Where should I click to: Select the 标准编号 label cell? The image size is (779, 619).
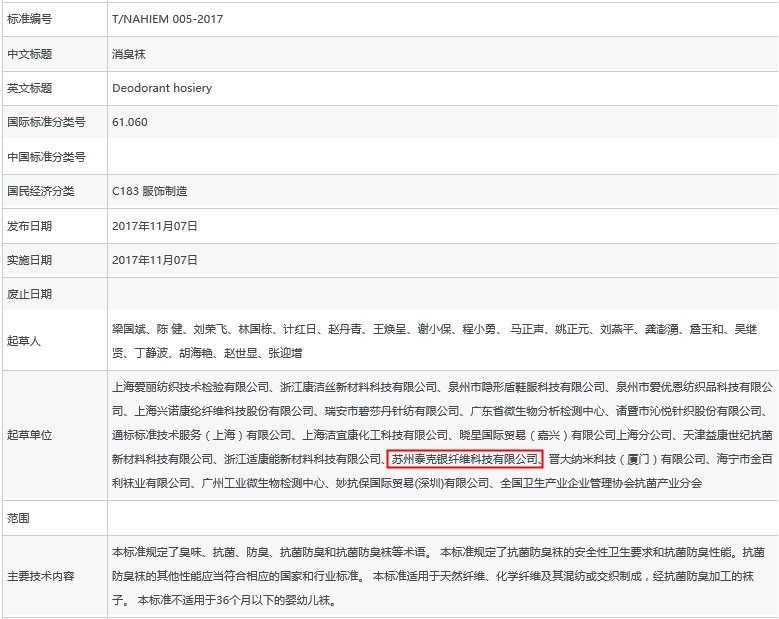point(30,19)
